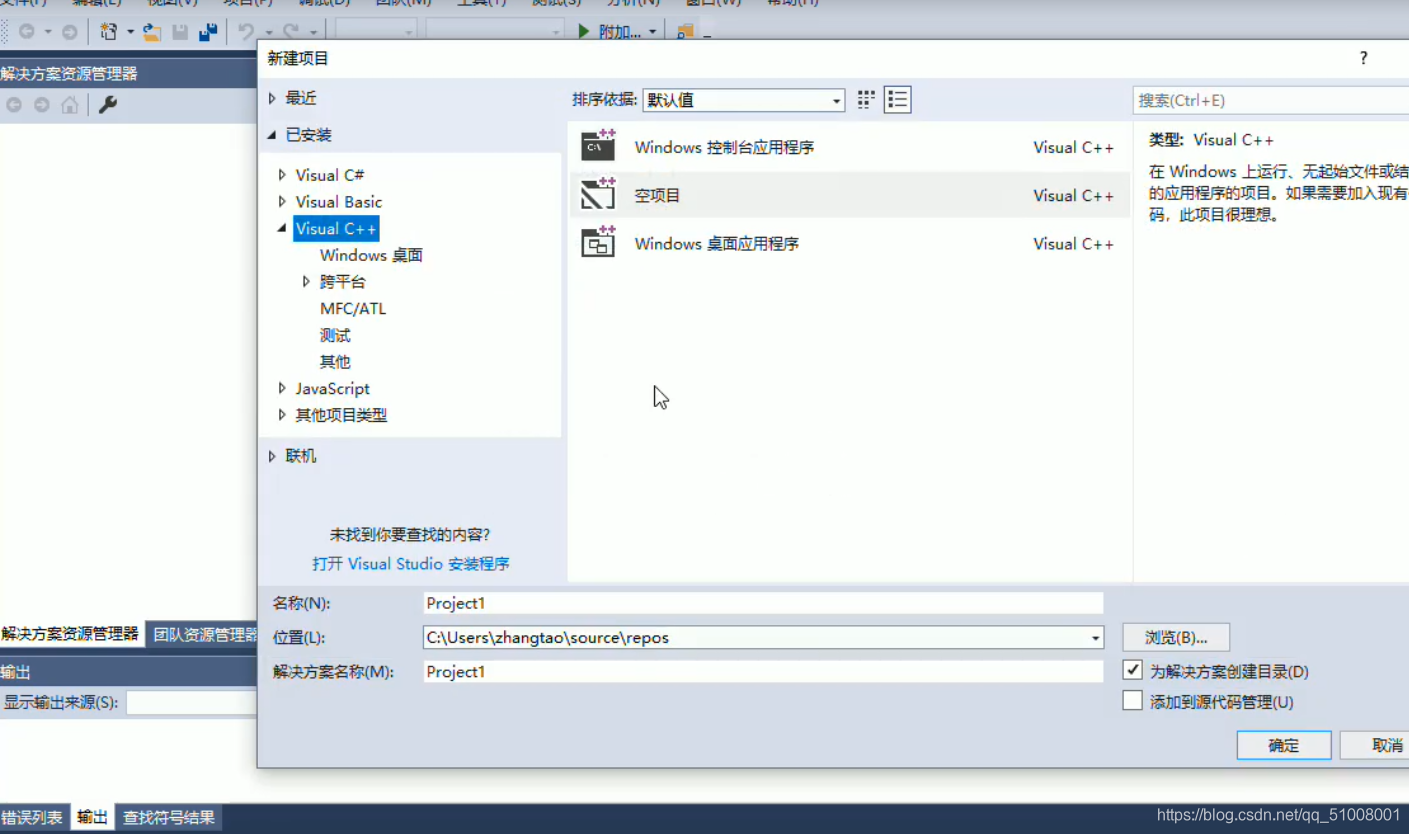The width and height of the screenshot is (1409, 834).
Task: Click the dialog help question mark
Action: pos(1363,58)
